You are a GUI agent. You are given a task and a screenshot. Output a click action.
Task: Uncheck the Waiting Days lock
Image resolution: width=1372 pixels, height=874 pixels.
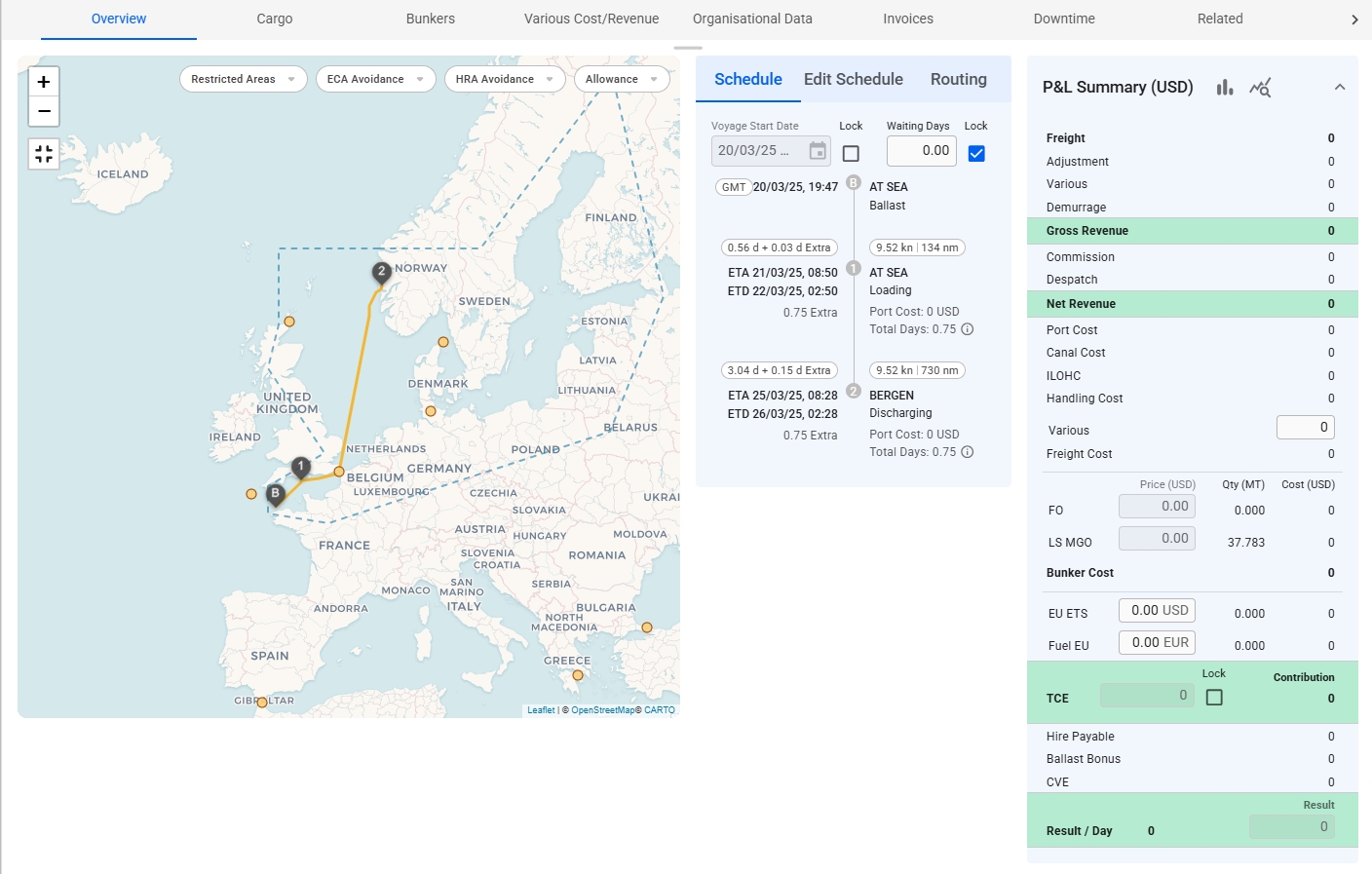(976, 154)
